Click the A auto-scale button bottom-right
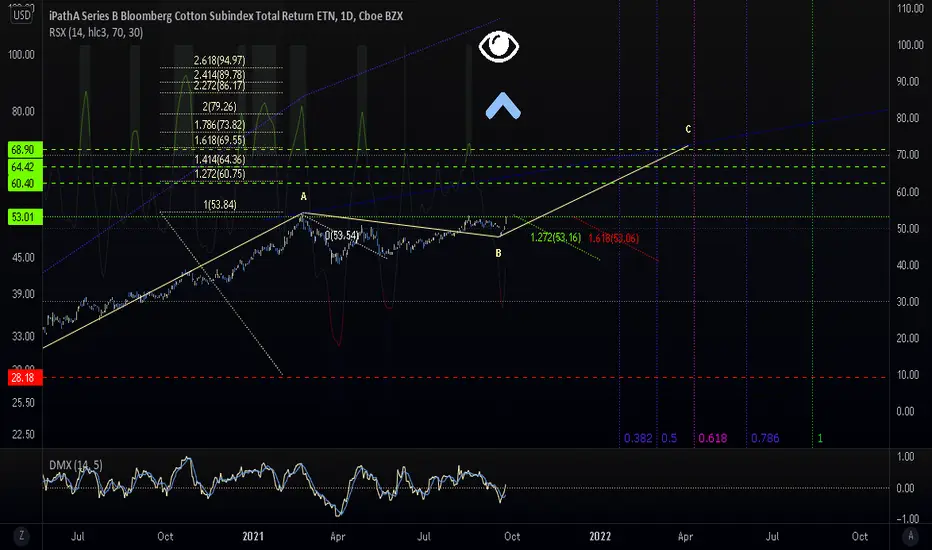 [911, 536]
